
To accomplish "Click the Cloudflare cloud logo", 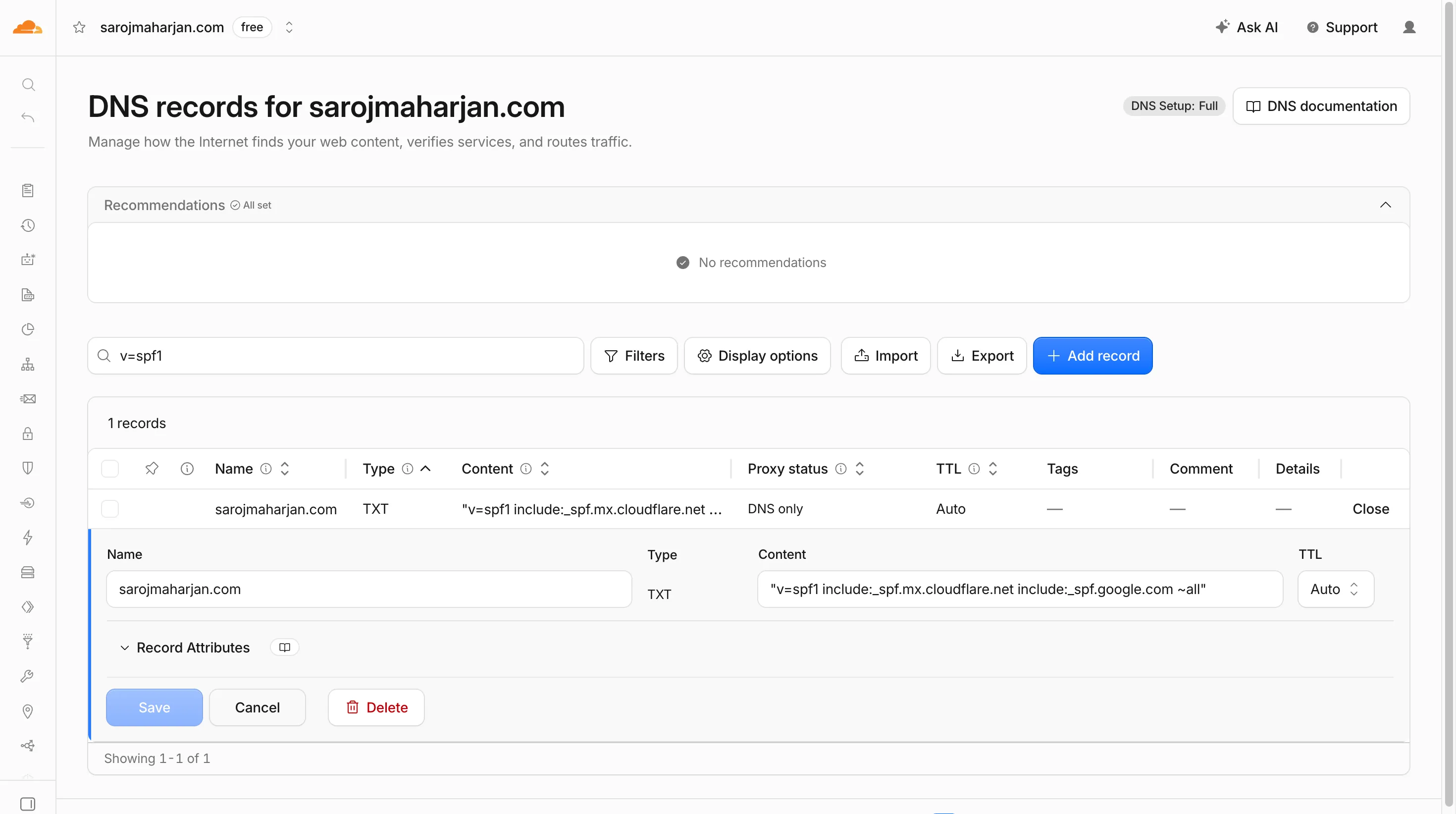I will click(x=27, y=27).
